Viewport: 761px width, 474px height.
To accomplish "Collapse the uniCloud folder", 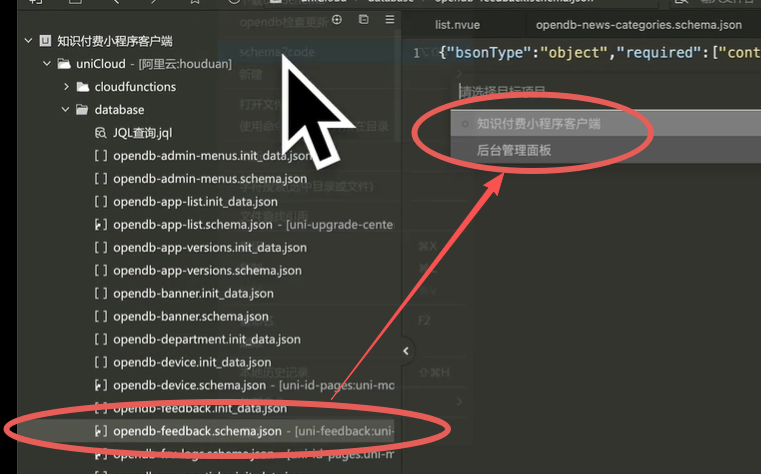I will (45, 64).
